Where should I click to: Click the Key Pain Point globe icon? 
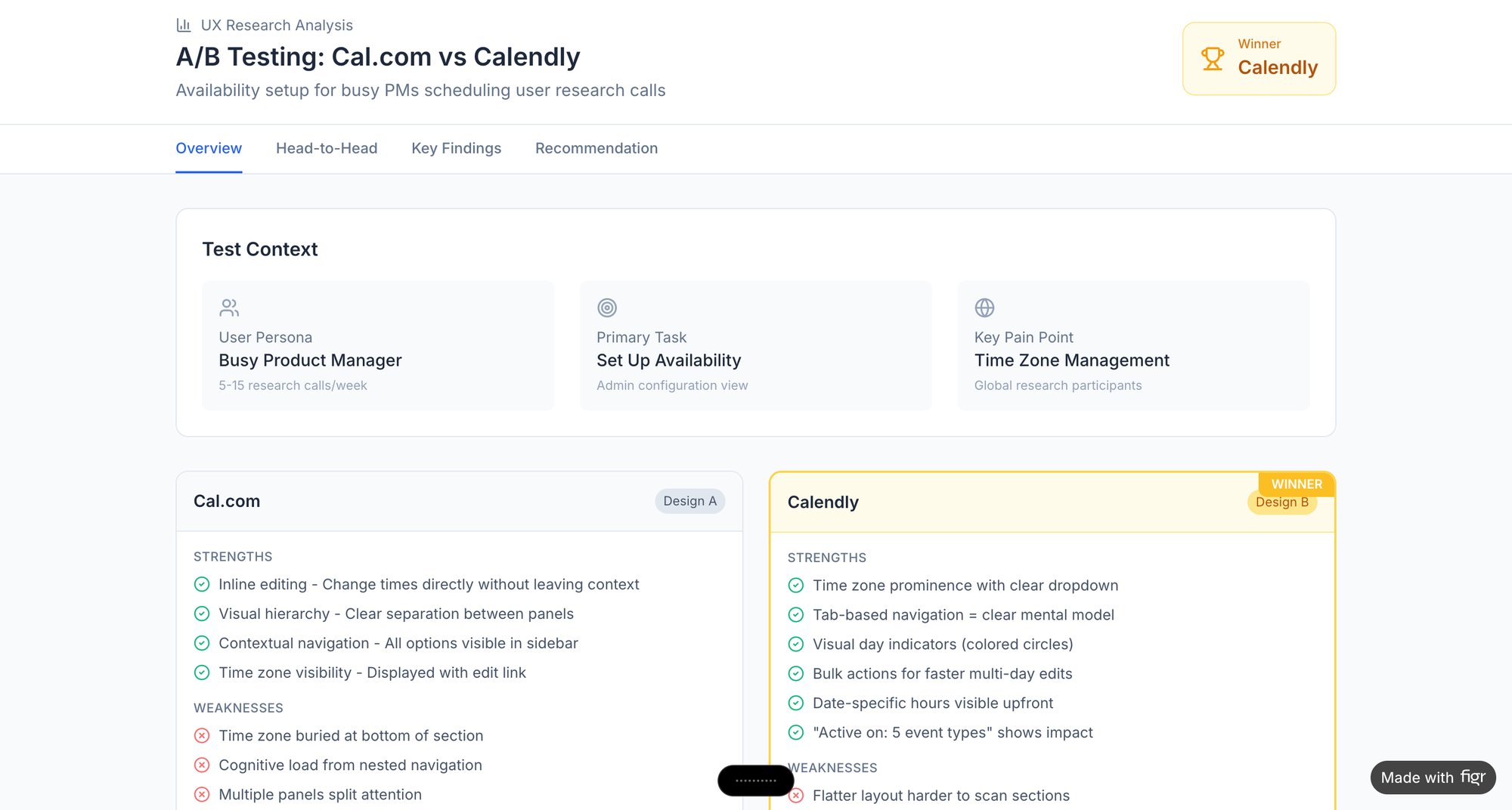tap(984, 308)
